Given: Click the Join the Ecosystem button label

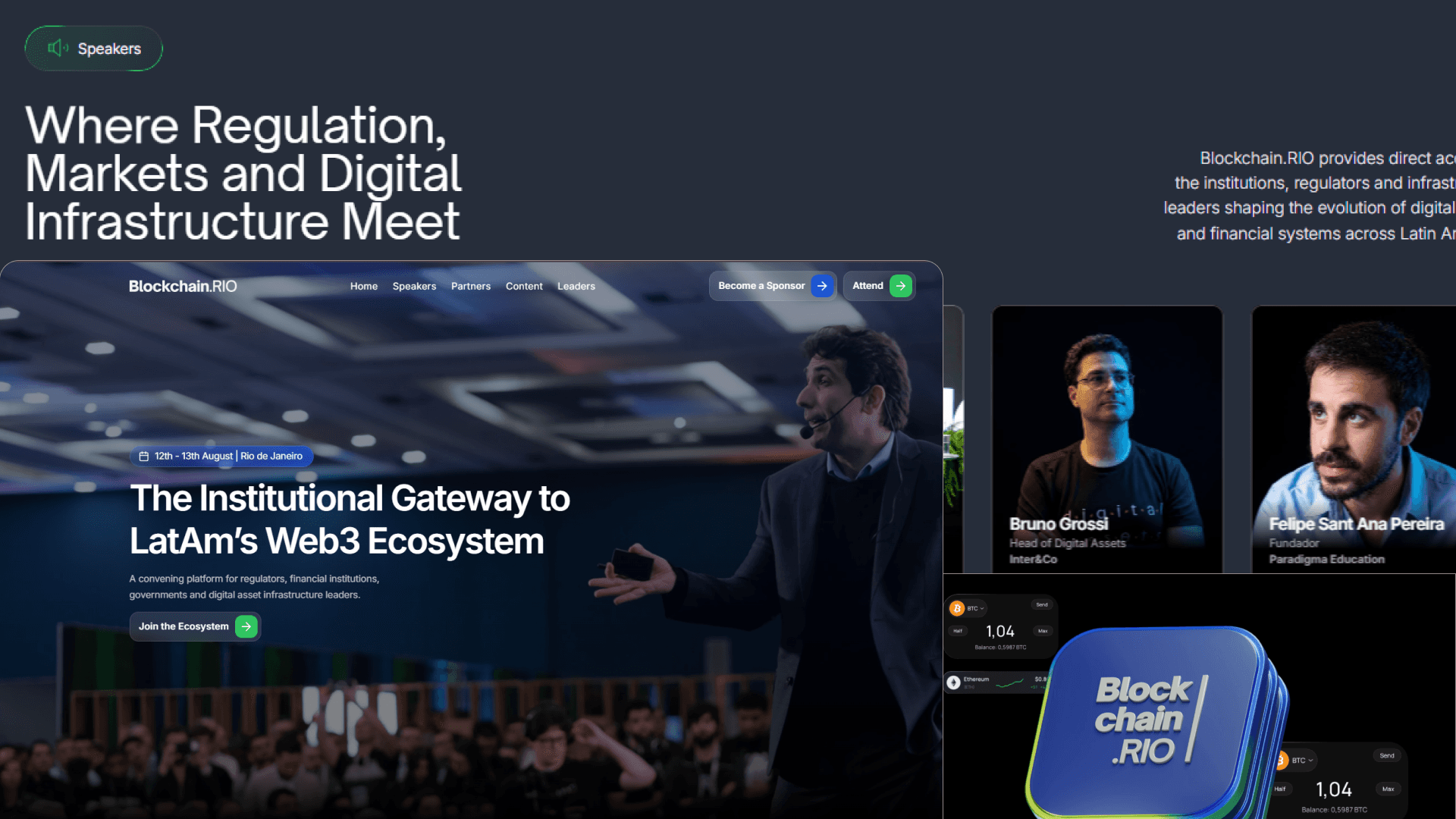Looking at the screenshot, I should pos(184,626).
